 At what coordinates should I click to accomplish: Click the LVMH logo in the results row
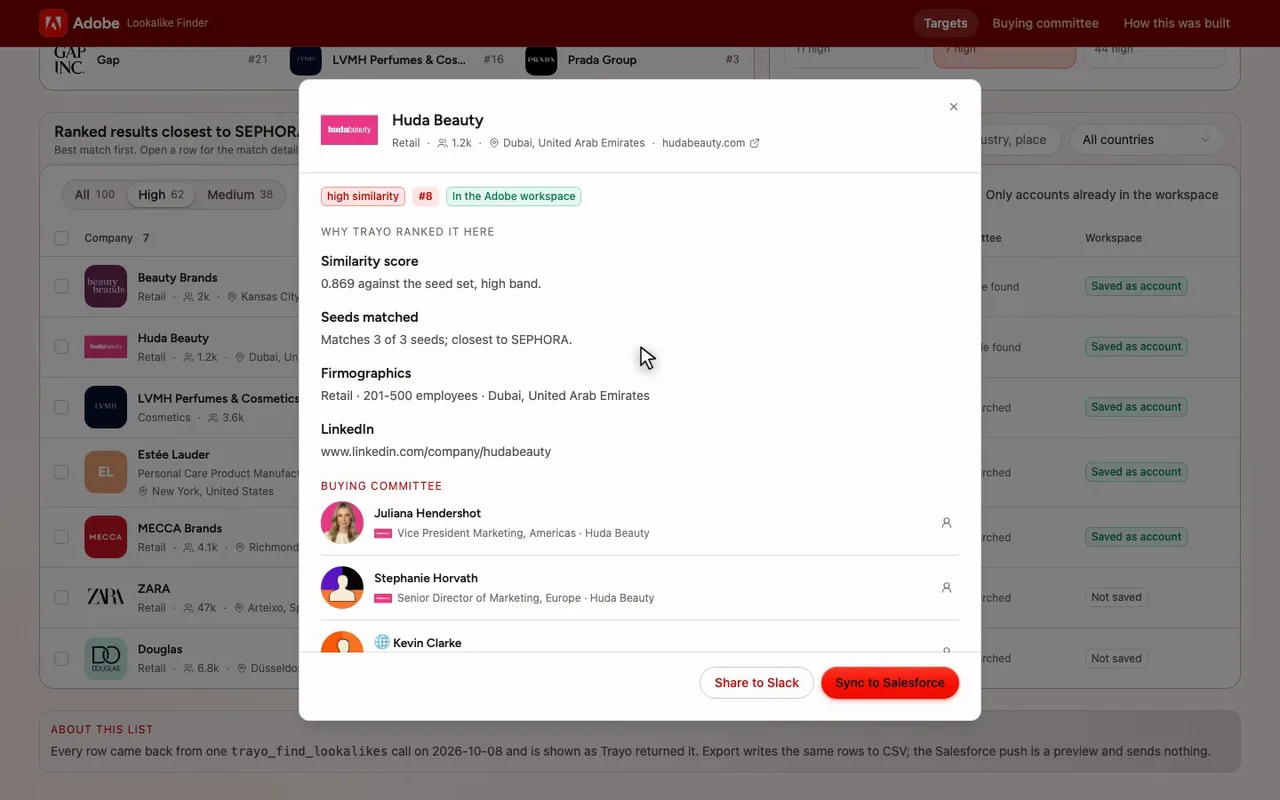(105, 407)
